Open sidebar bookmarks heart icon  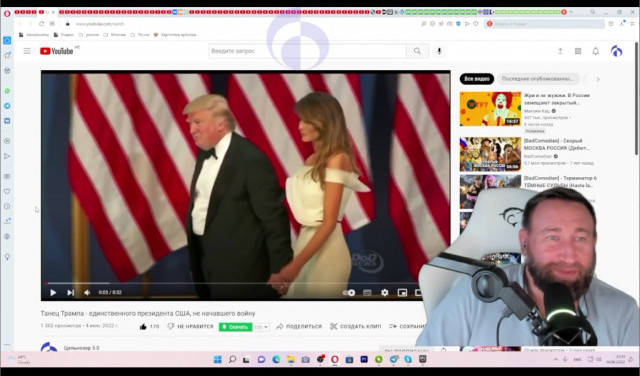[7, 191]
